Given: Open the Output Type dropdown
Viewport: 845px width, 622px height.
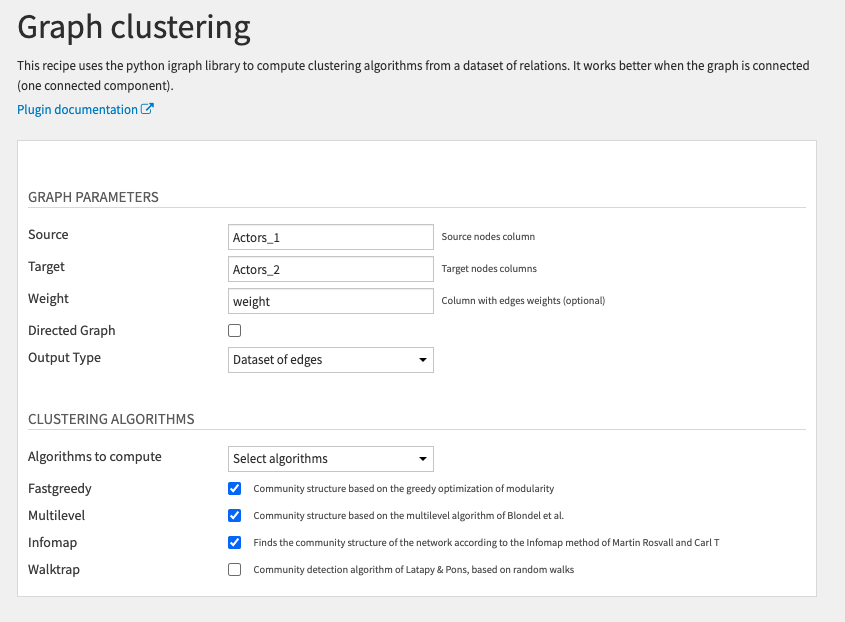Looking at the screenshot, I should click(331, 359).
